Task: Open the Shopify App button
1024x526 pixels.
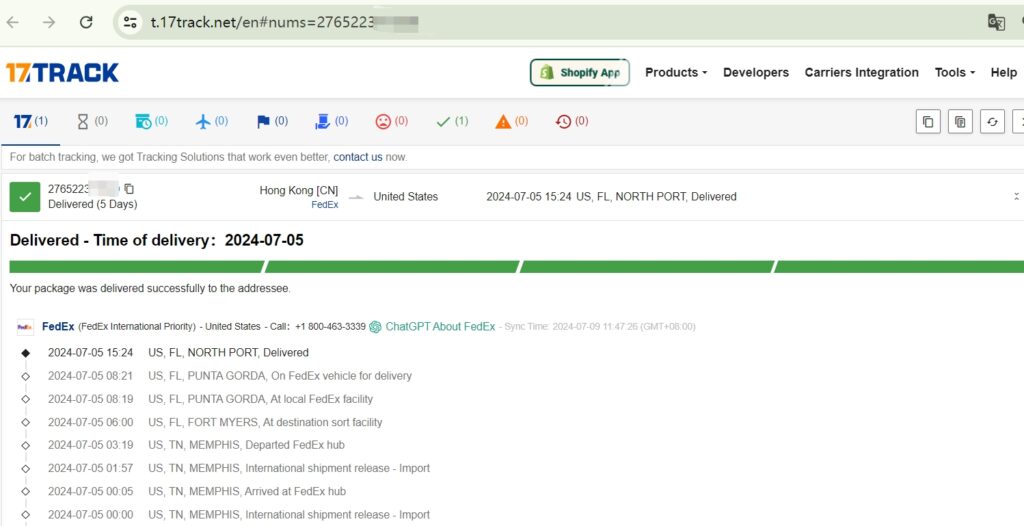Action: click(580, 73)
